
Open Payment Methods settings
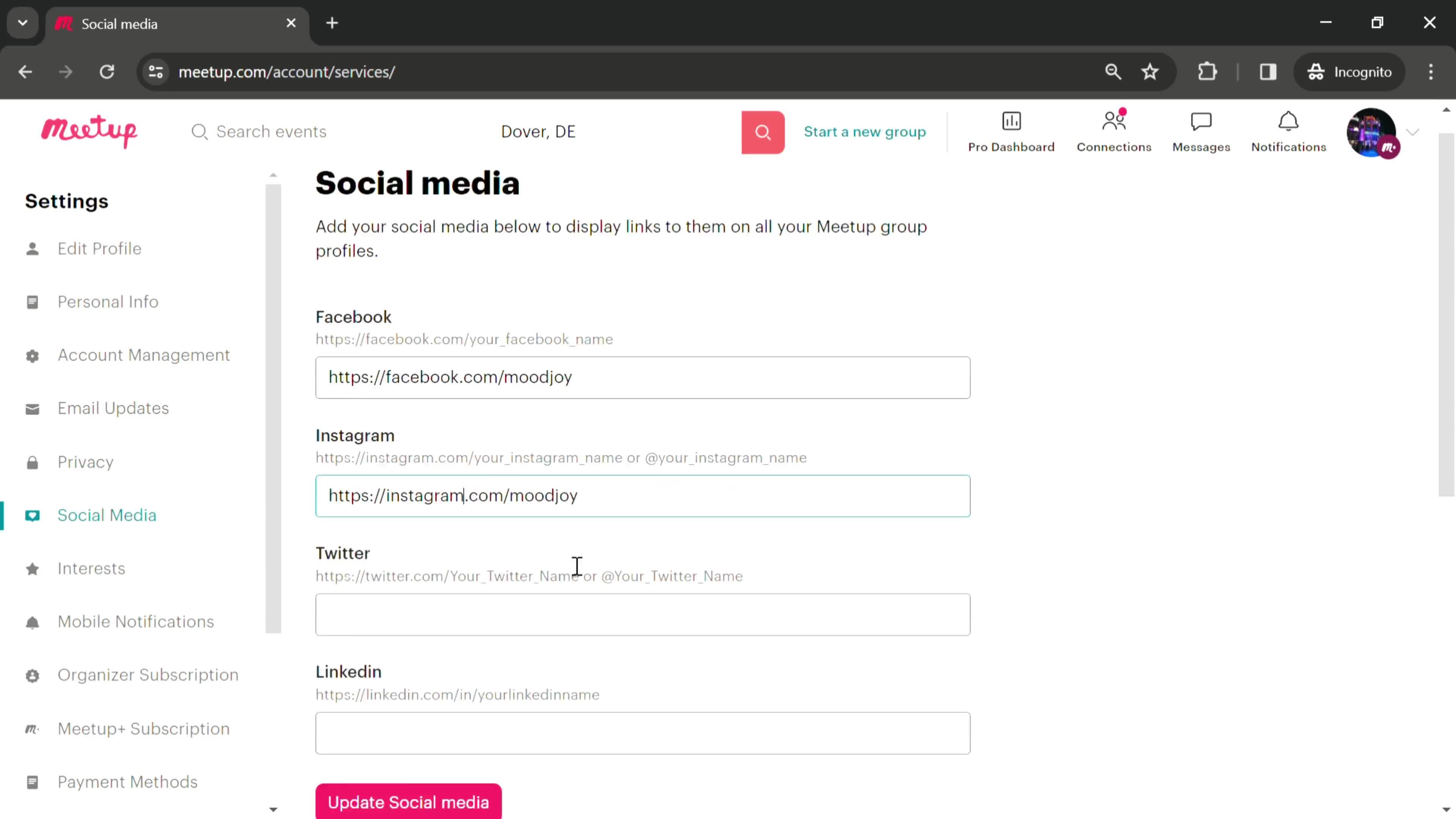pos(127,782)
